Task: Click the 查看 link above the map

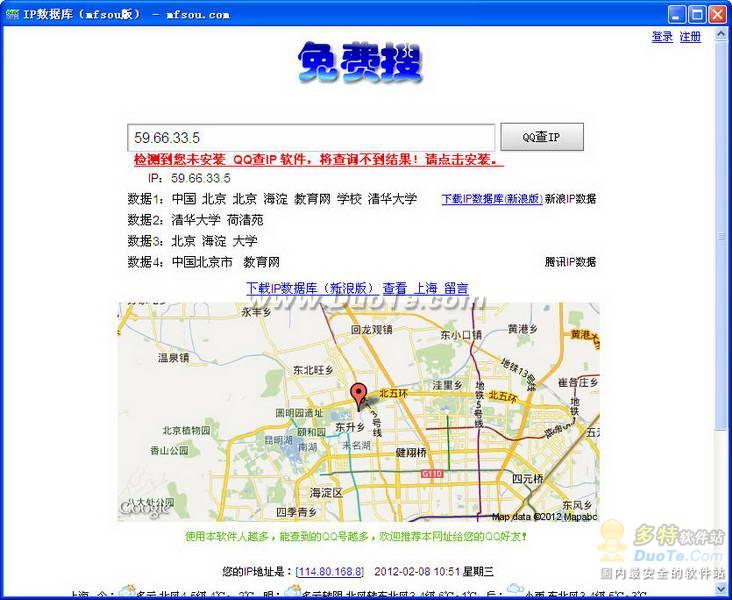Action: 395,288
